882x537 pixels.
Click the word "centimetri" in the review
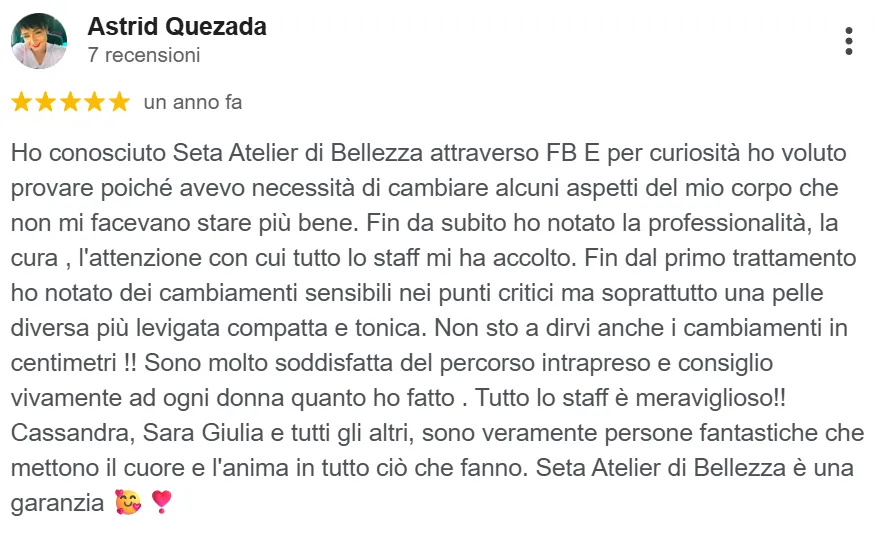point(64,363)
